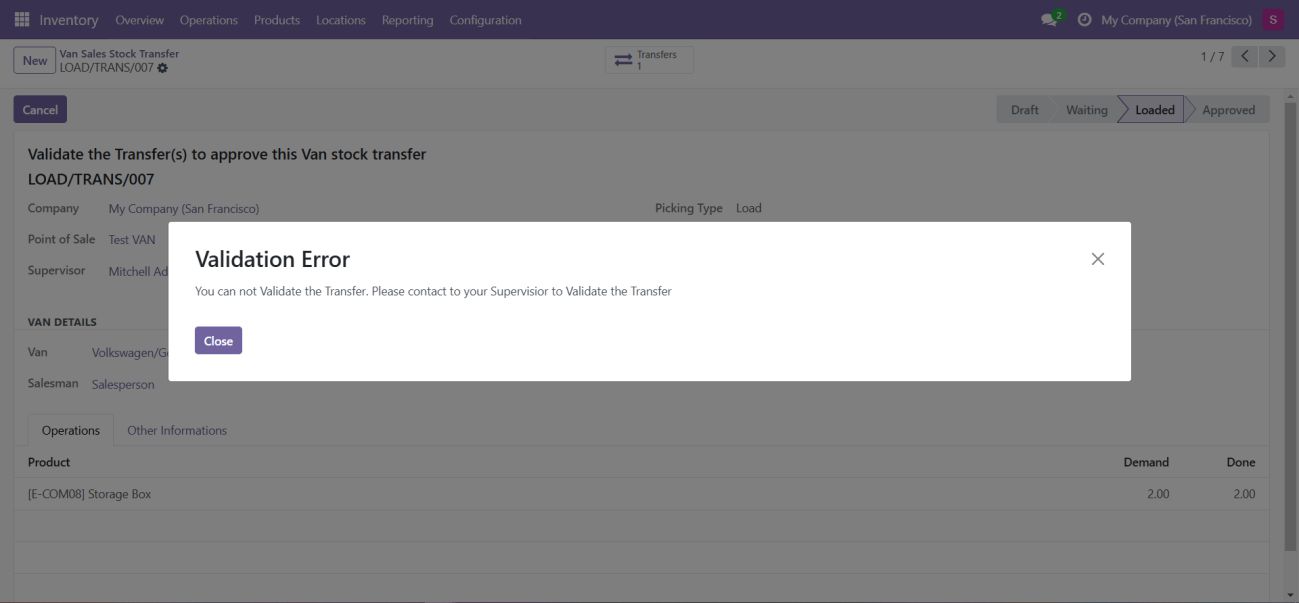
Task: Click the user avatar S icon
Action: point(1272,20)
